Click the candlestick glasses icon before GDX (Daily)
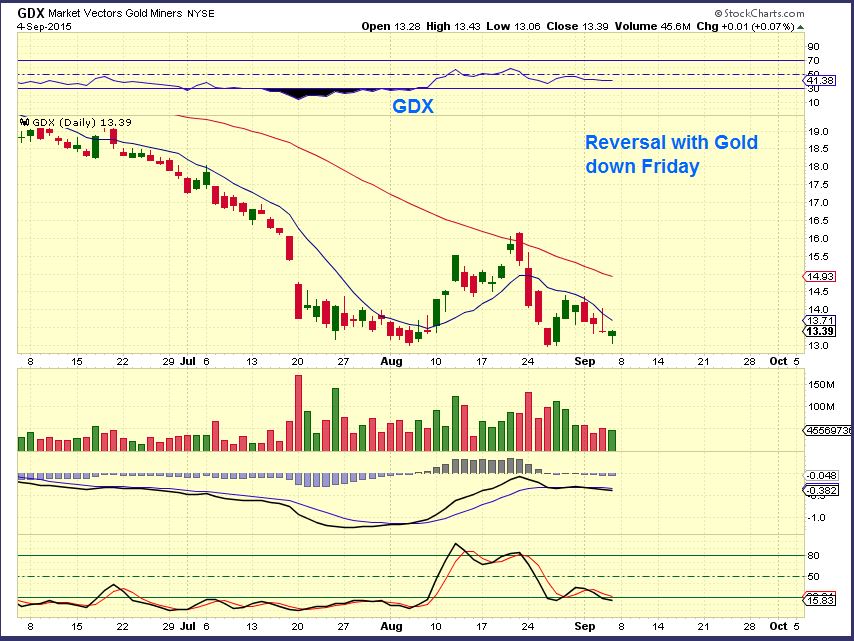This screenshot has width=854, height=641. point(24,122)
